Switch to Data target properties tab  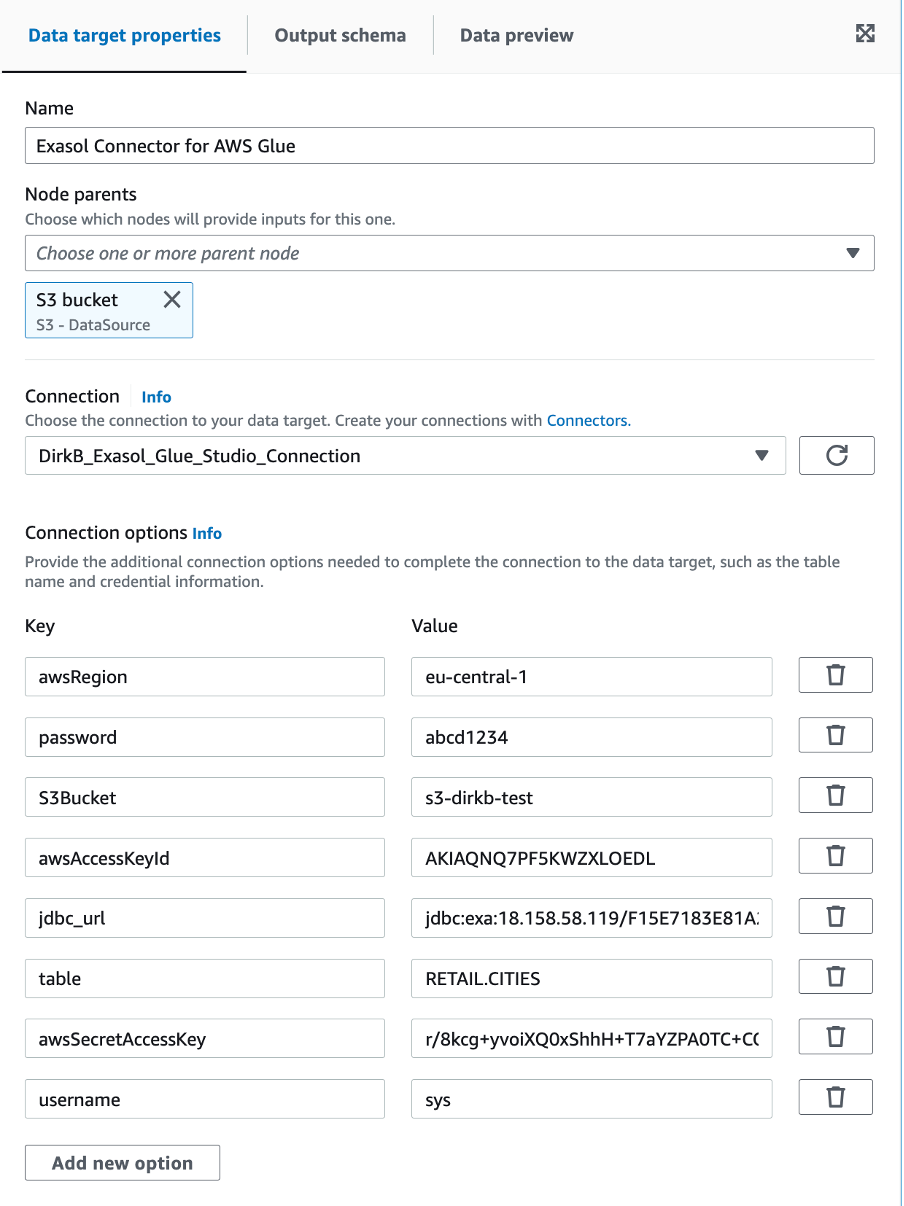point(124,36)
